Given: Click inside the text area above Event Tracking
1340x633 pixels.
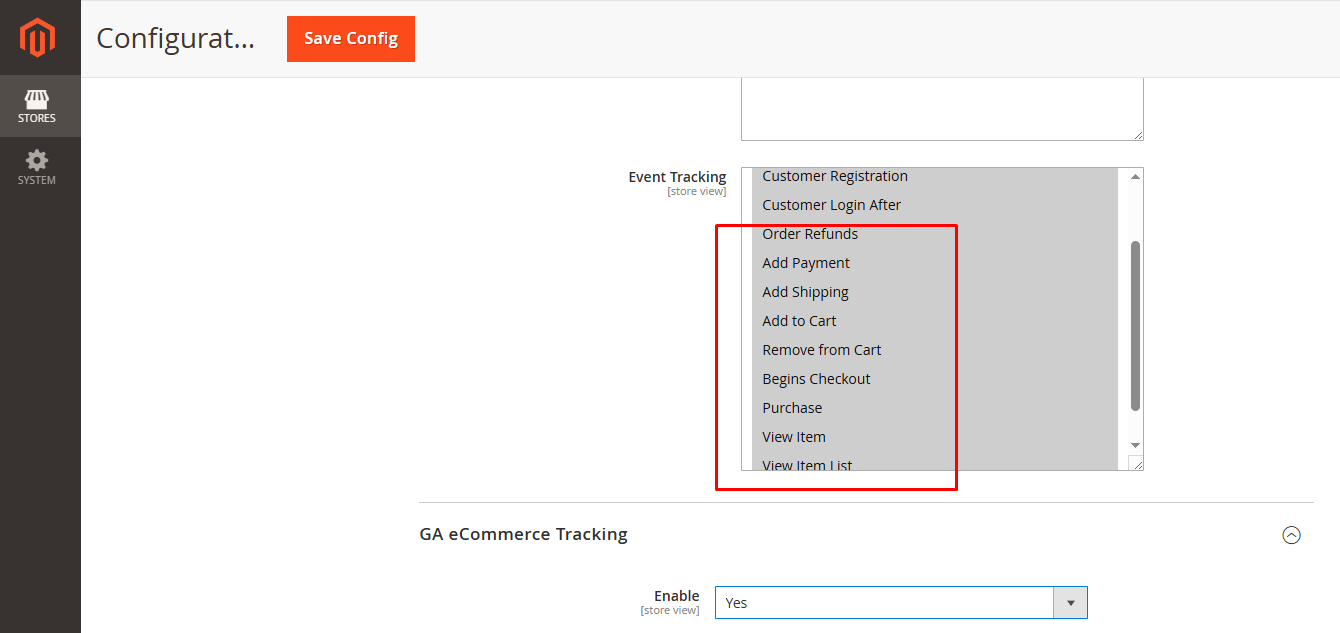Looking at the screenshot, I should click(941, 108).
